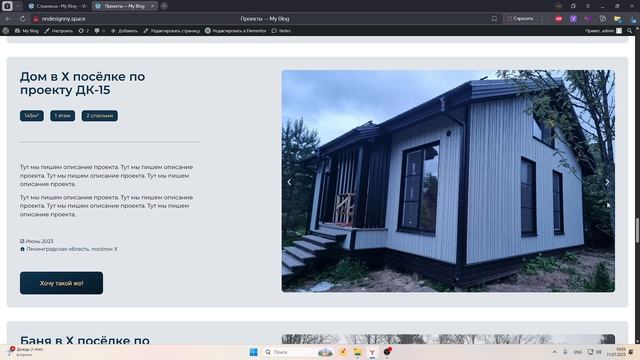
Task: Click the Июнь 2023 date line
Action: pyautogui.click(x=37, y=241)
